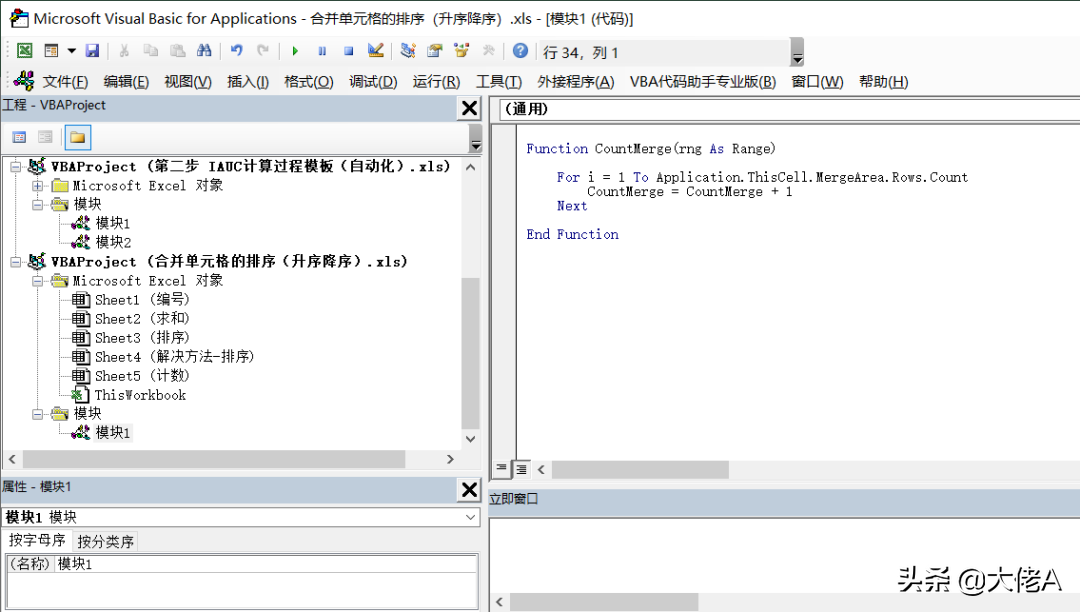Image resolution: width=1080 pixels, height=612 pixels.
Task: Toggle Design Mode icon
Action: click(x=375, y=50)
